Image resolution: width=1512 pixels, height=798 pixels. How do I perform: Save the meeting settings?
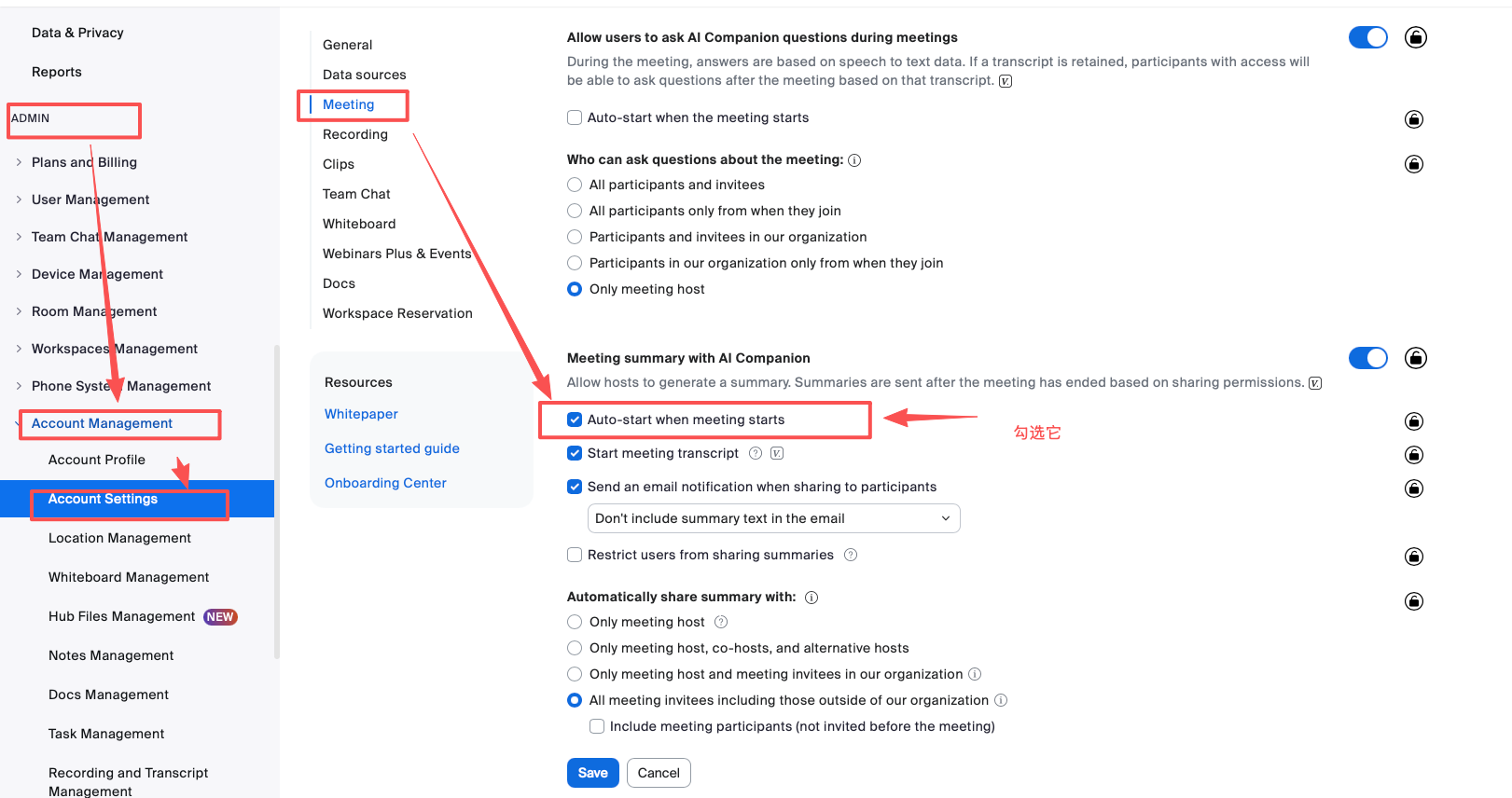[x=592, y=773]
